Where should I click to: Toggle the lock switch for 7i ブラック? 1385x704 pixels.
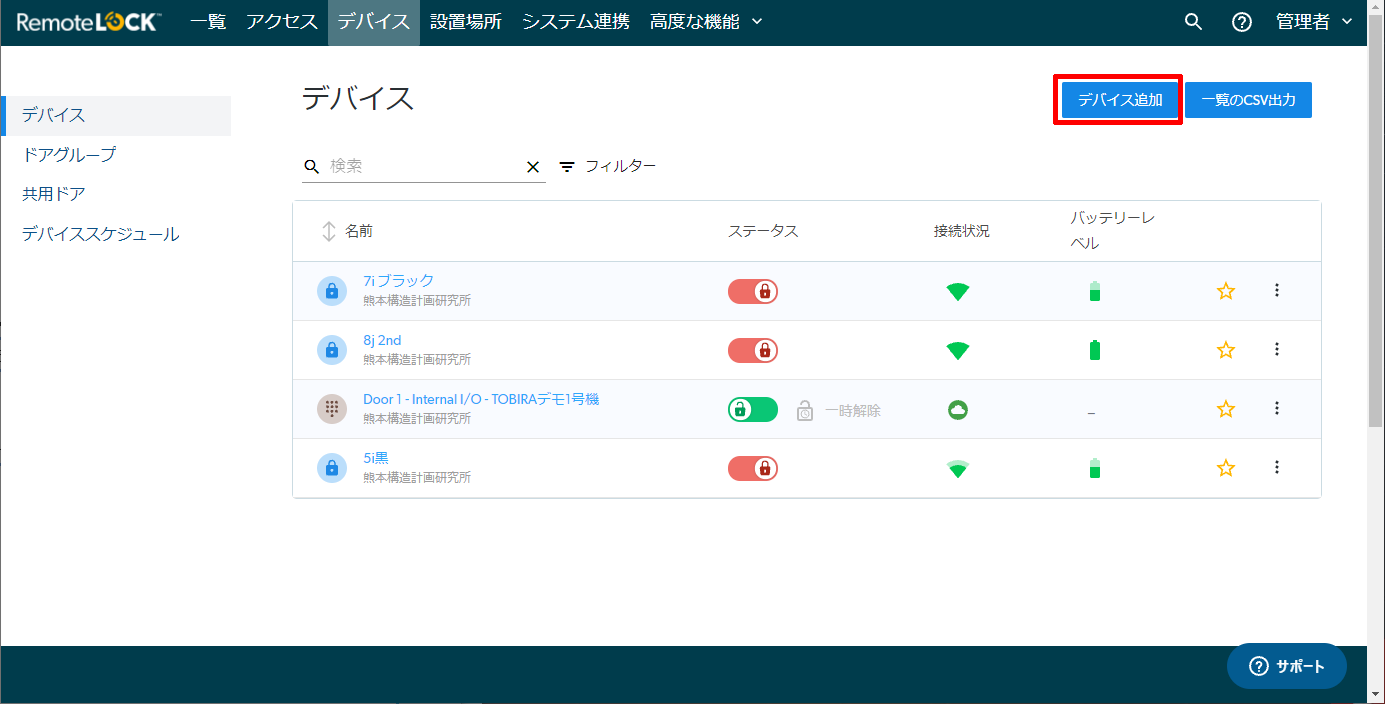(x=753, y=291)
